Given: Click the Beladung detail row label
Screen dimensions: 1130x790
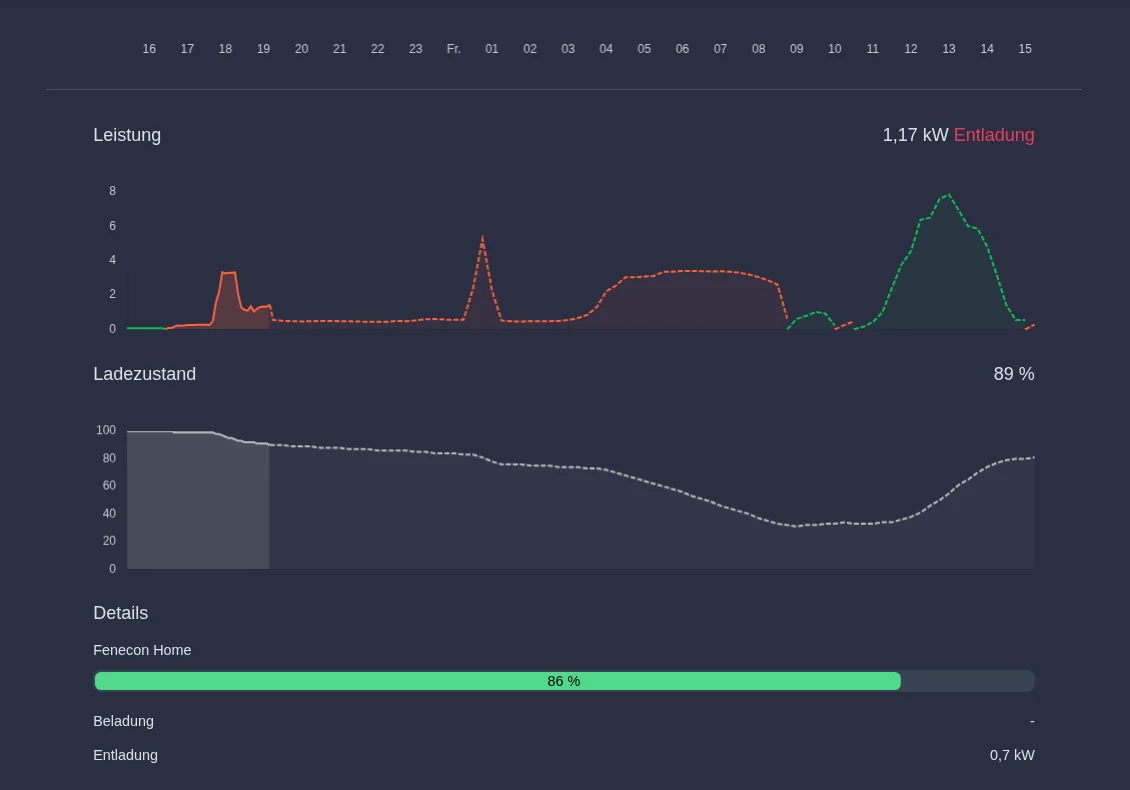Looking at the screenshot, I should [x=123, y=721].
